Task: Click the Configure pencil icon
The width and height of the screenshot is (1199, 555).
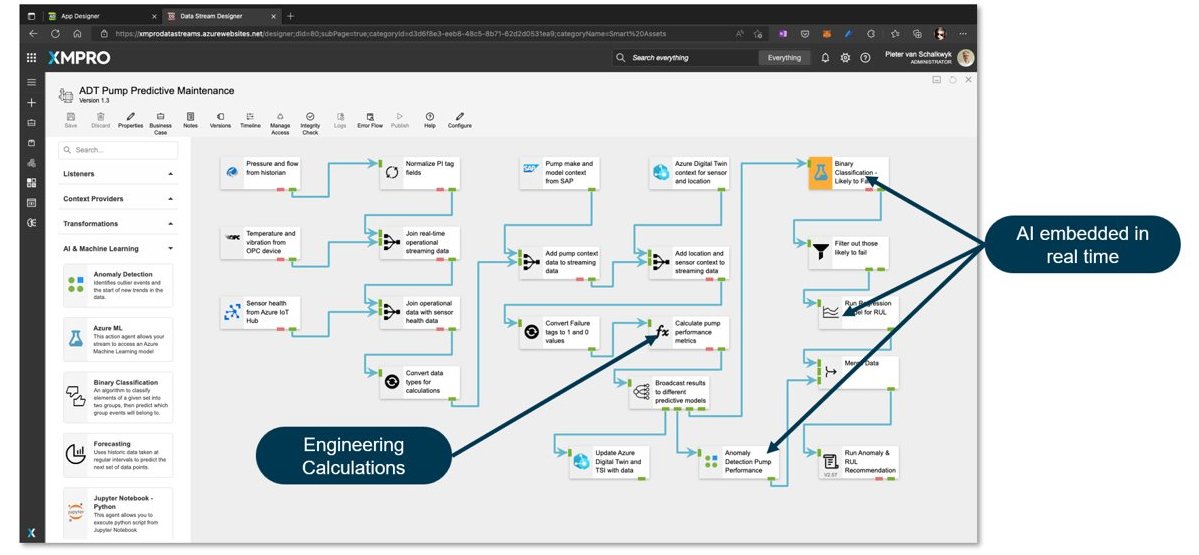Action: (460, 119)
